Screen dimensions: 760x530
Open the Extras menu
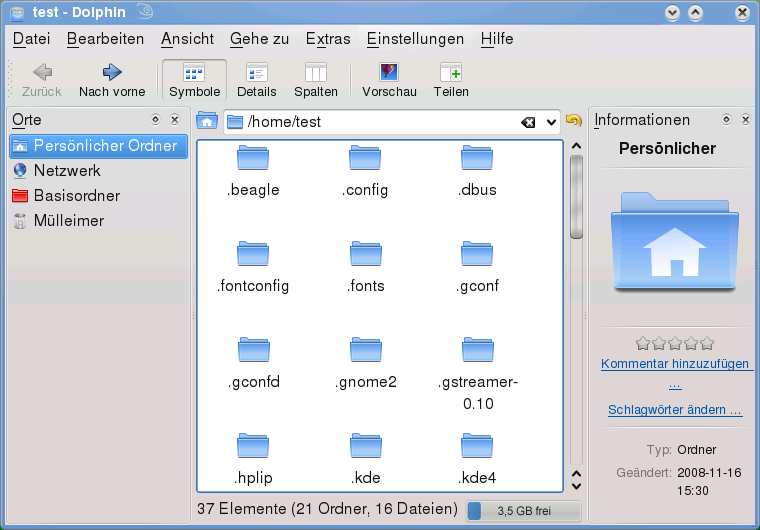pyautogui.click(x=328, y=39)
